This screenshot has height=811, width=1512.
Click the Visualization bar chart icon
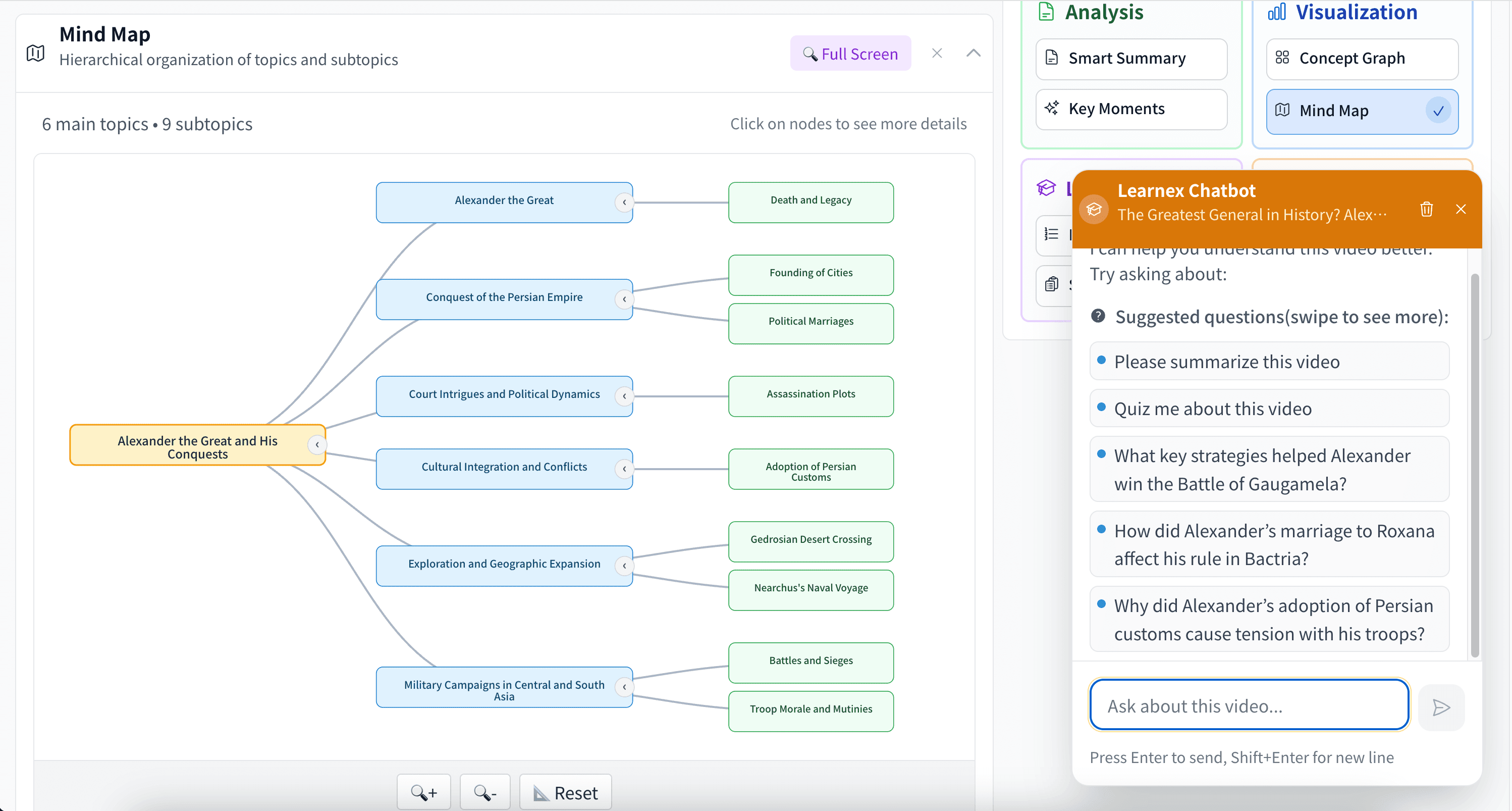pos(1277,11)
